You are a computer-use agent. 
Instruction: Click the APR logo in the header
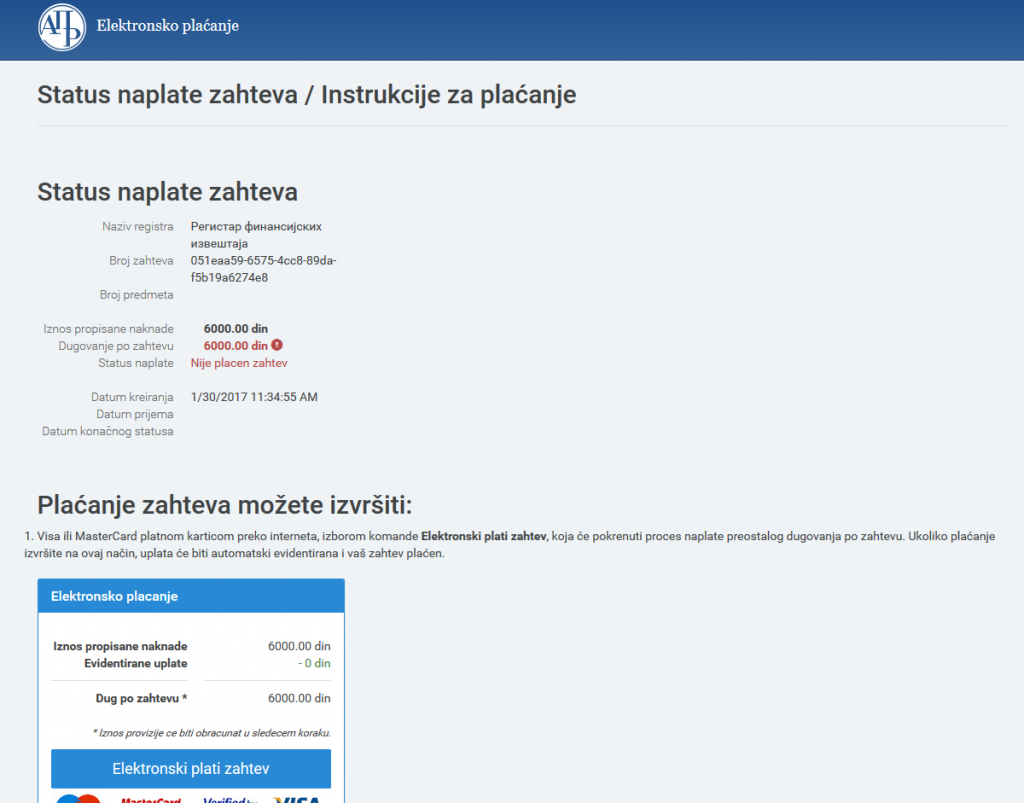pyautogui.click(x=62, y=27)
